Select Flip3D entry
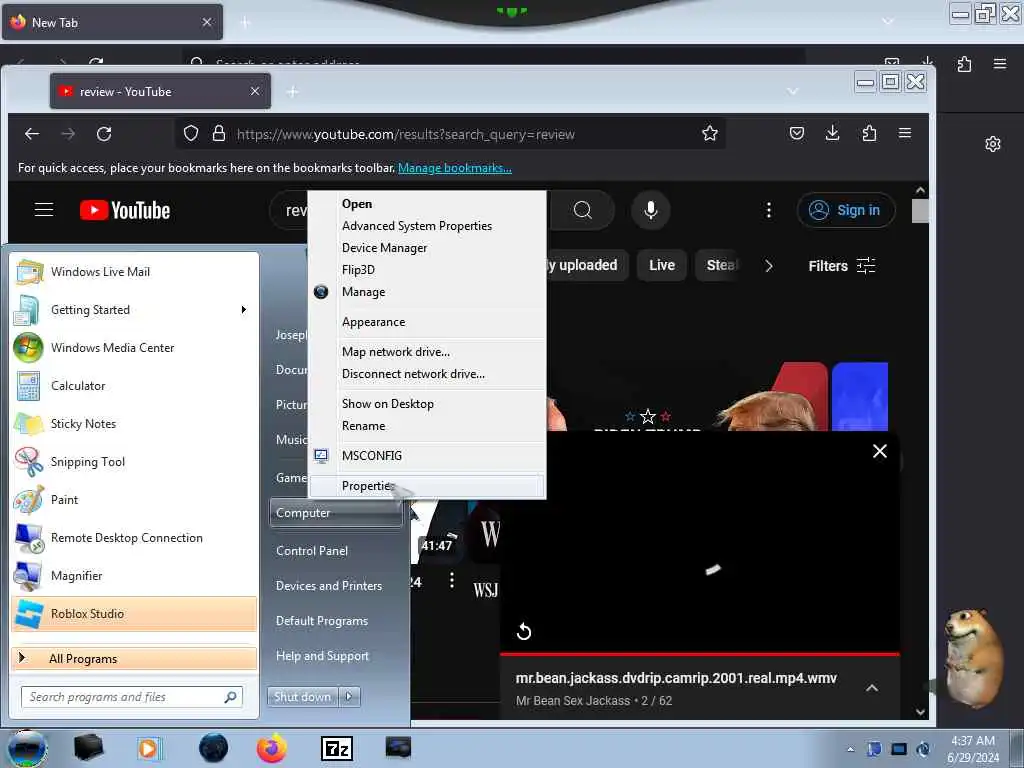Screen dimensions: 1024x768 (426, 270)
